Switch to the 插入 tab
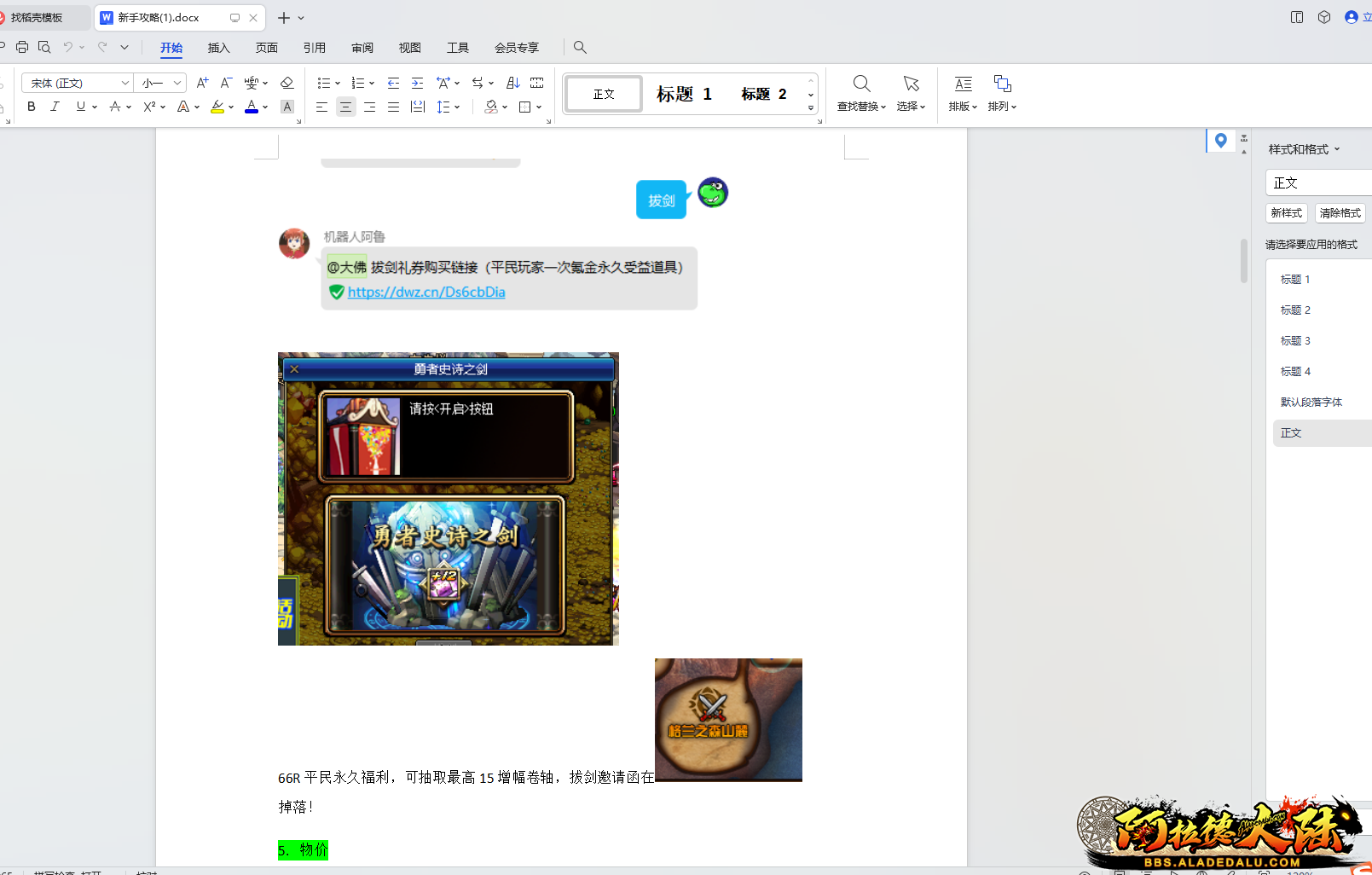The width and height of the screenshot is (1372, 875). coord(219,48)
